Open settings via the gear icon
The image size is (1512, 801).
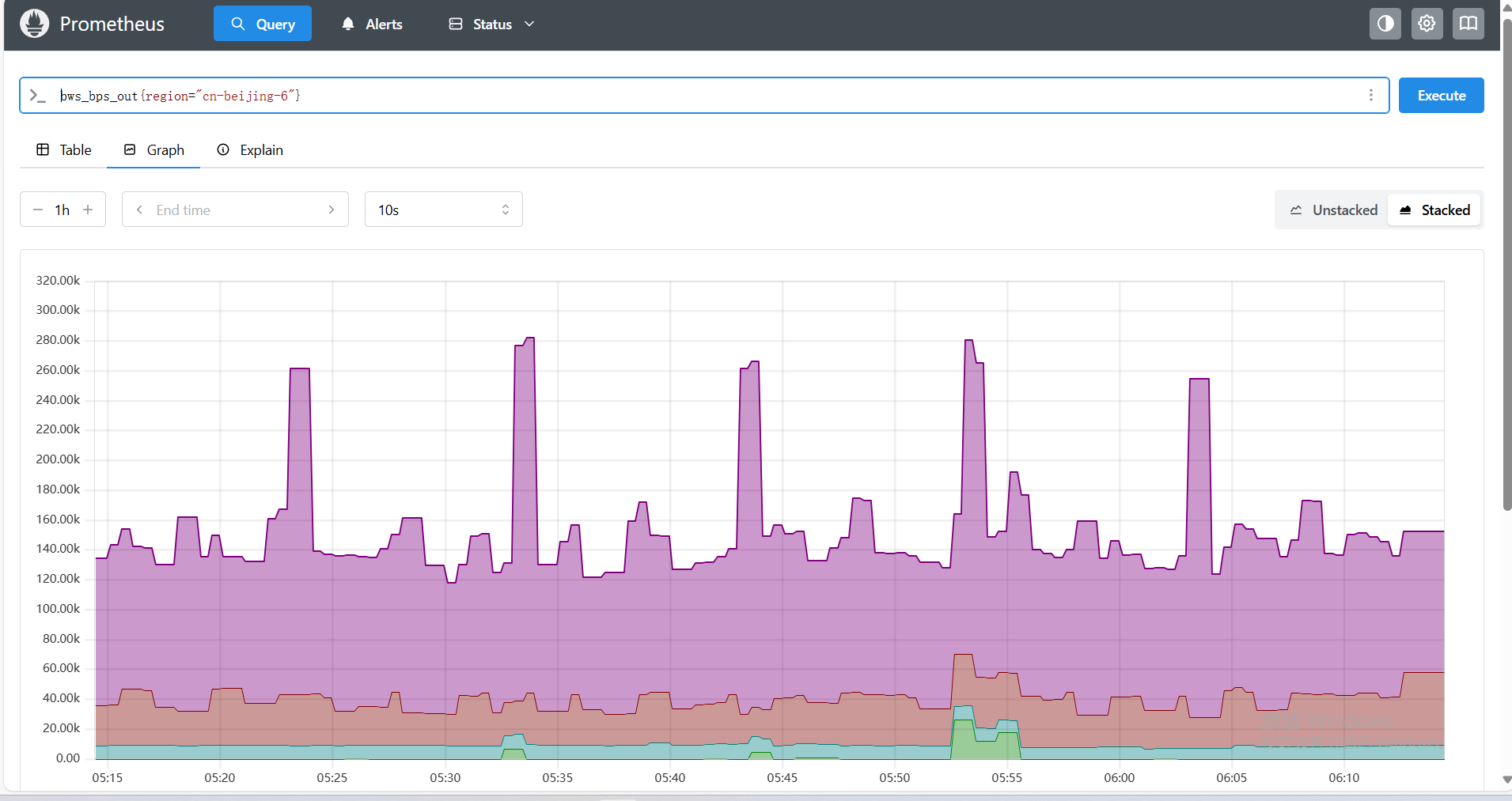(x=1427, y=24)
